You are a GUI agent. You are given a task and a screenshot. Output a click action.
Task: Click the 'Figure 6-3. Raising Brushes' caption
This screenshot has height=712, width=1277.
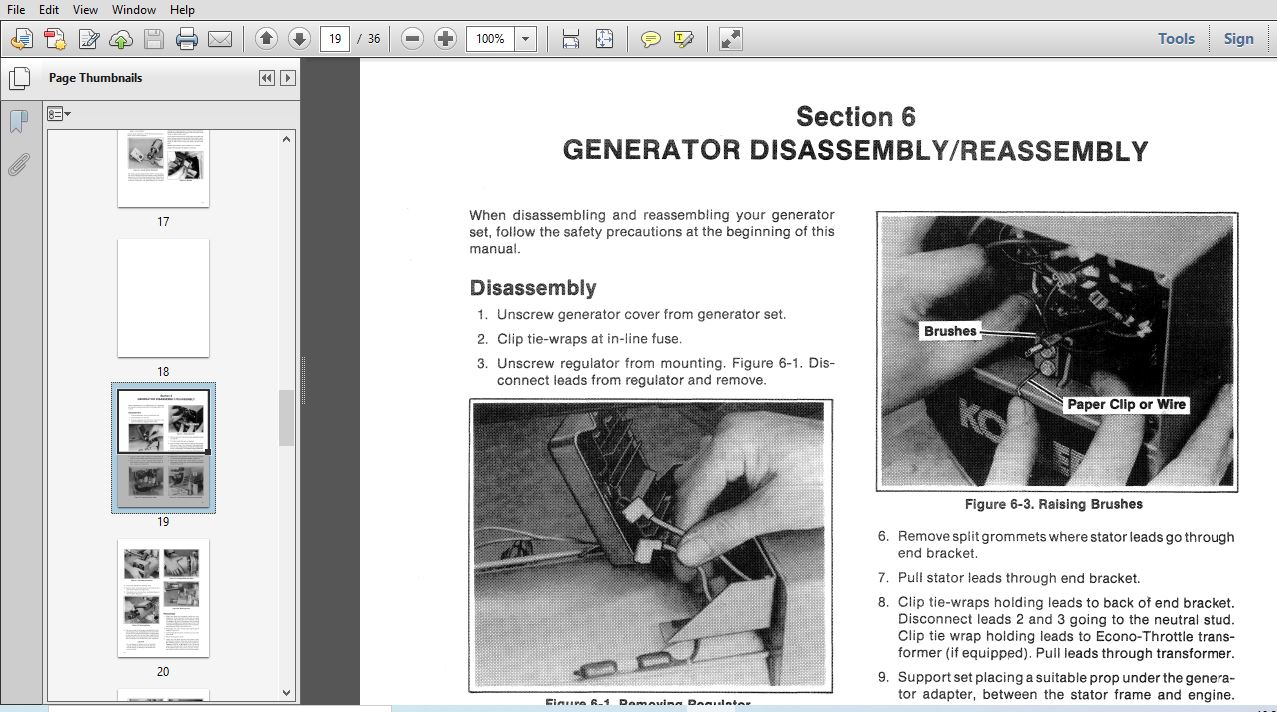[x=1054, y=504]
